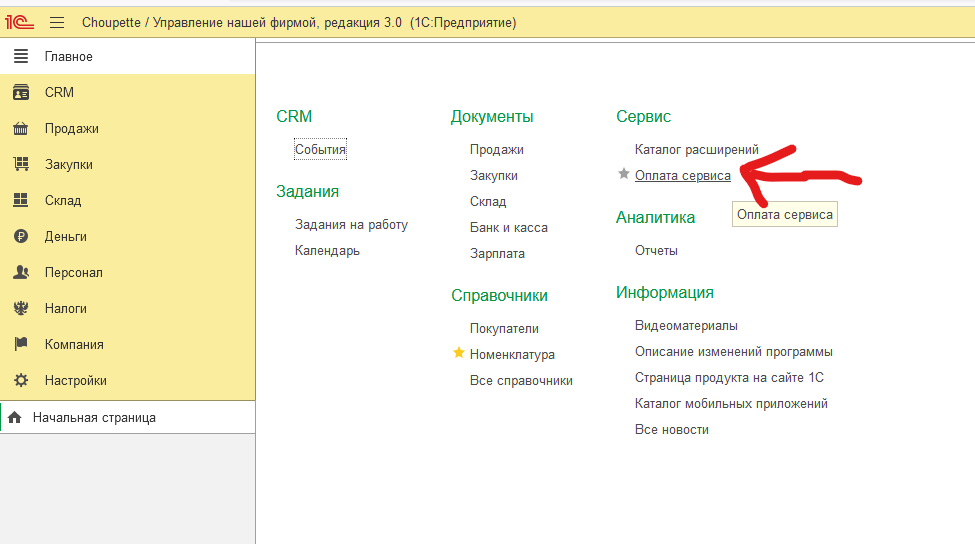Open the Оплата сервиса link
This screenshot has width=975, height=544.
(682, 175)
